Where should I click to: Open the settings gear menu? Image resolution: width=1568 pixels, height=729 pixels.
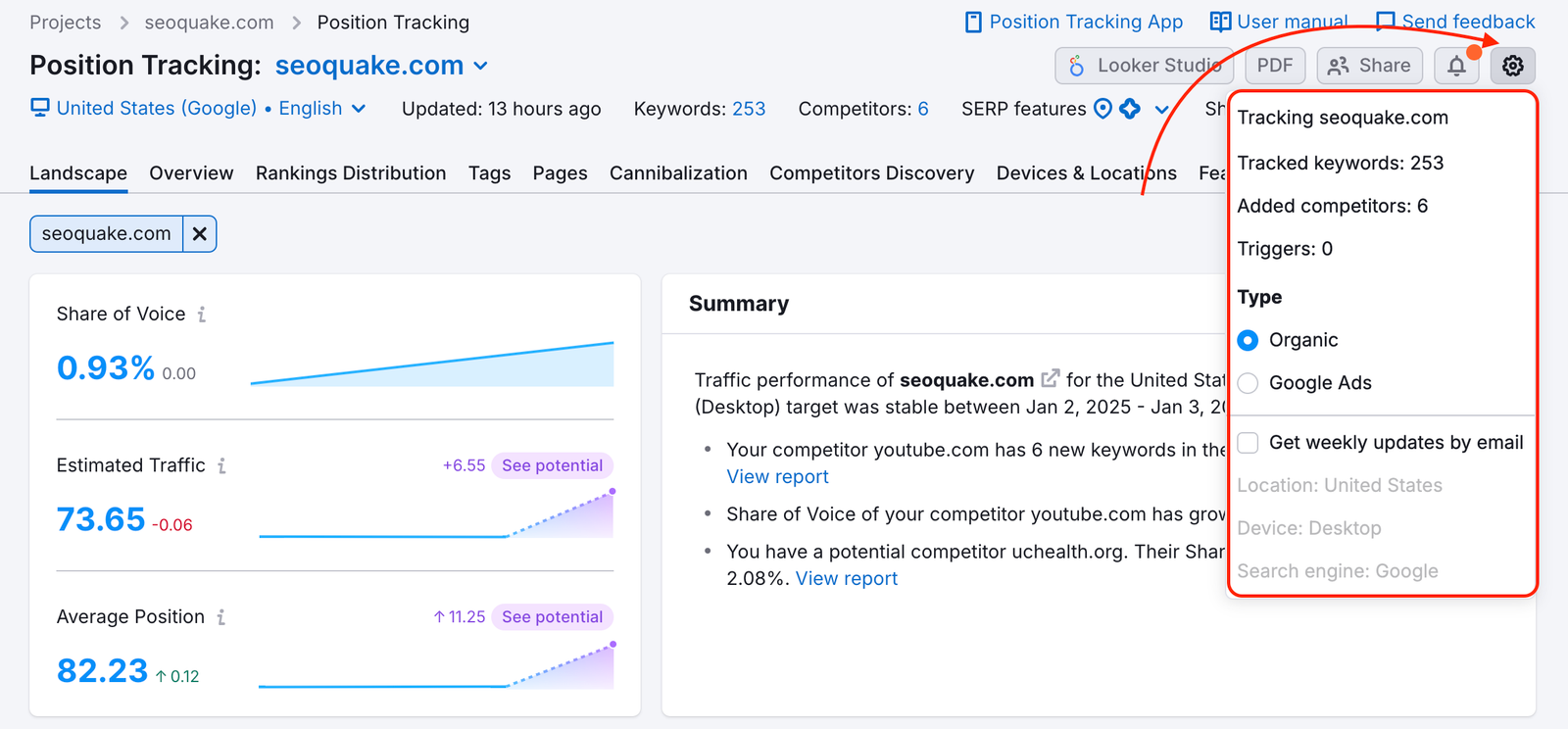pyautogui.click(x=1513, y=66)
